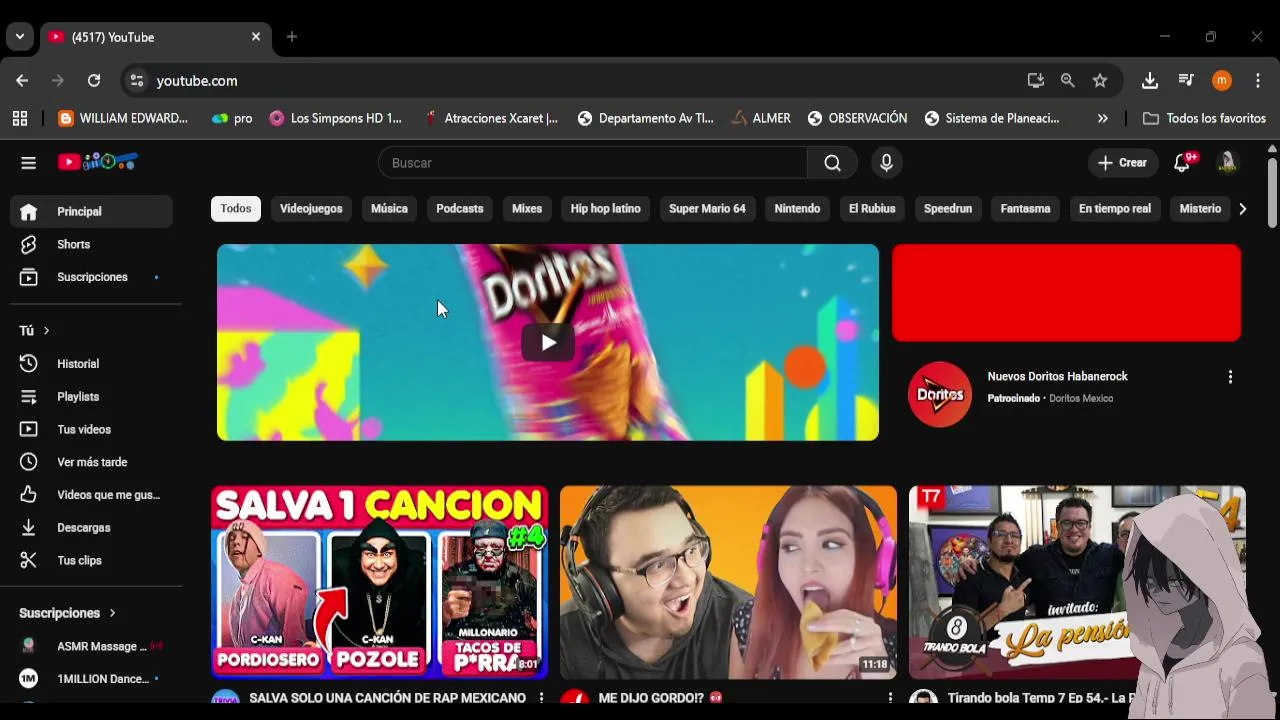
Task: Open Salva 1 Cancion video thumbnail
Action: point(380,582)
